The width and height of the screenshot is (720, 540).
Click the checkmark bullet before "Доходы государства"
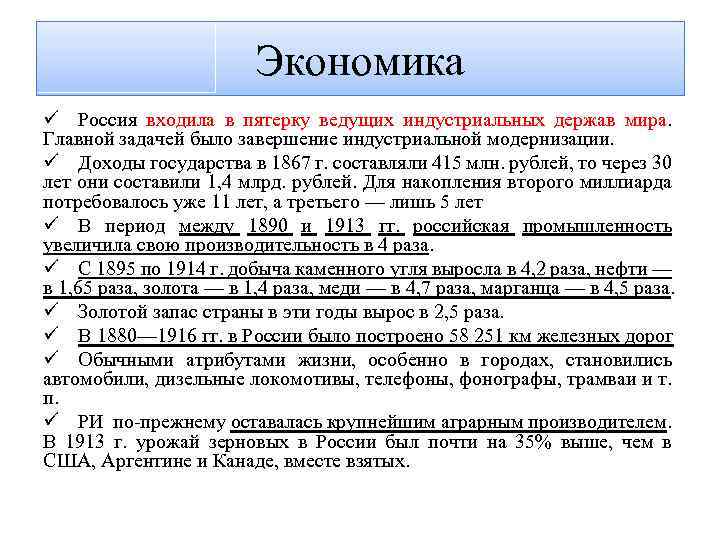[x=51, y=161]
